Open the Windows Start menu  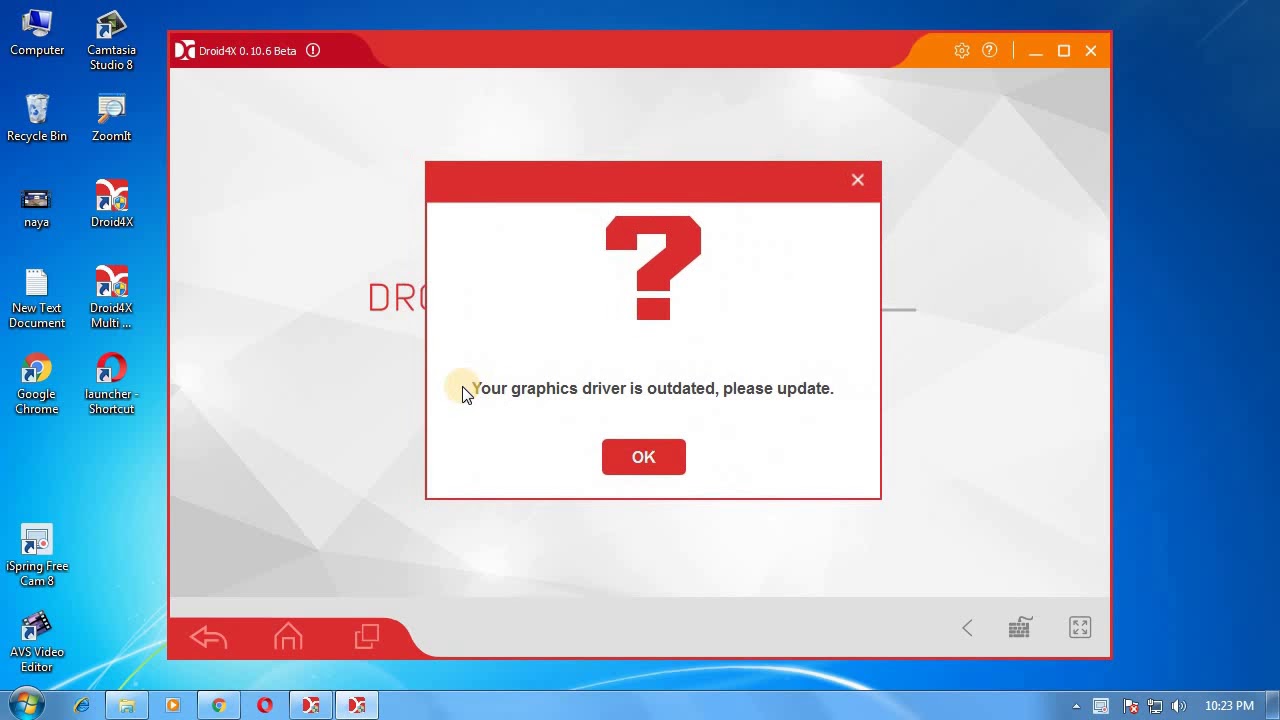click(x=26, y=705)
